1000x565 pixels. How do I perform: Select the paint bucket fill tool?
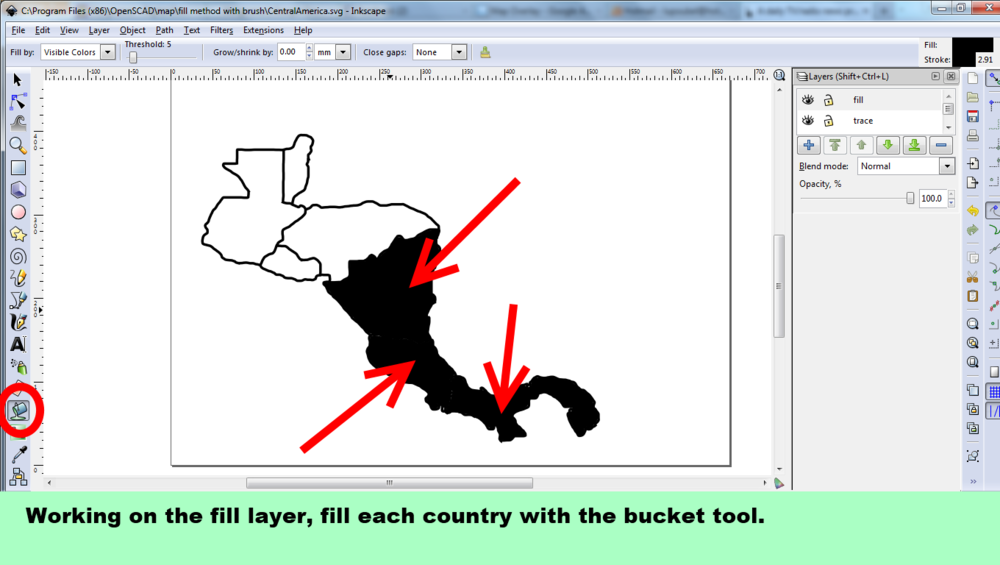click(x=18, y=410)
